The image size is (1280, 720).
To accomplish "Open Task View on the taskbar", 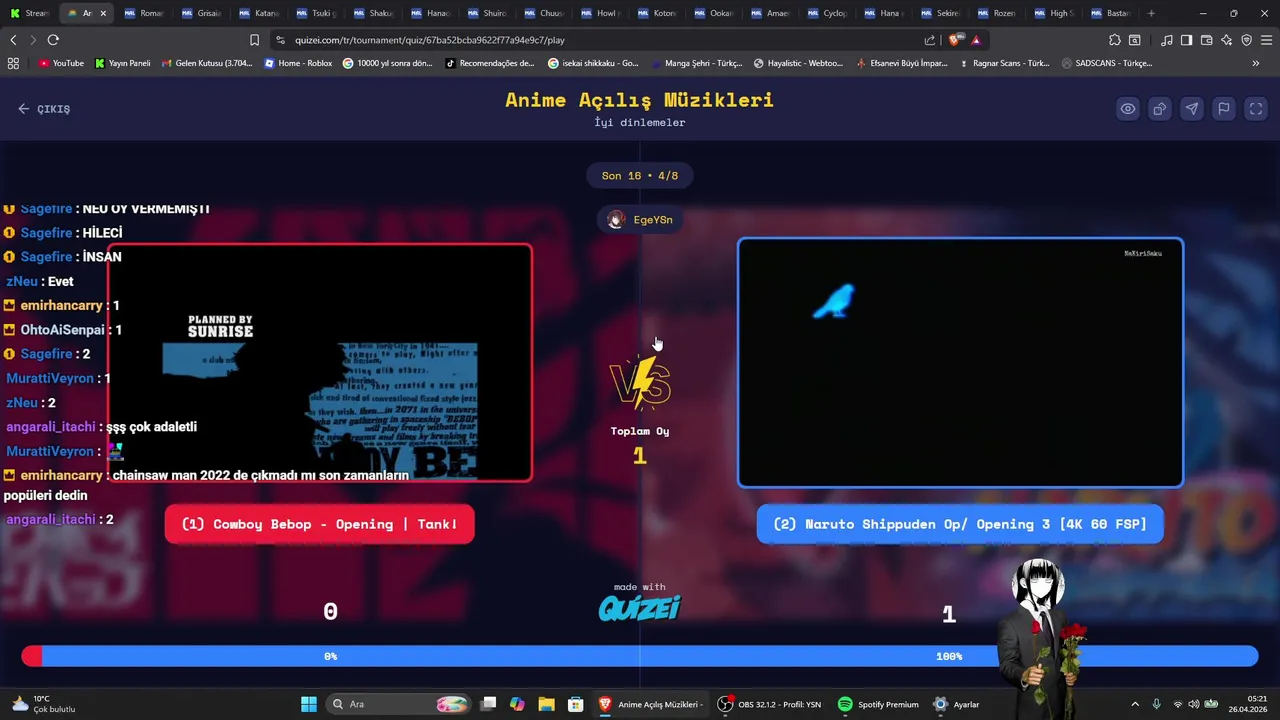I will click(x=488, y=704).
